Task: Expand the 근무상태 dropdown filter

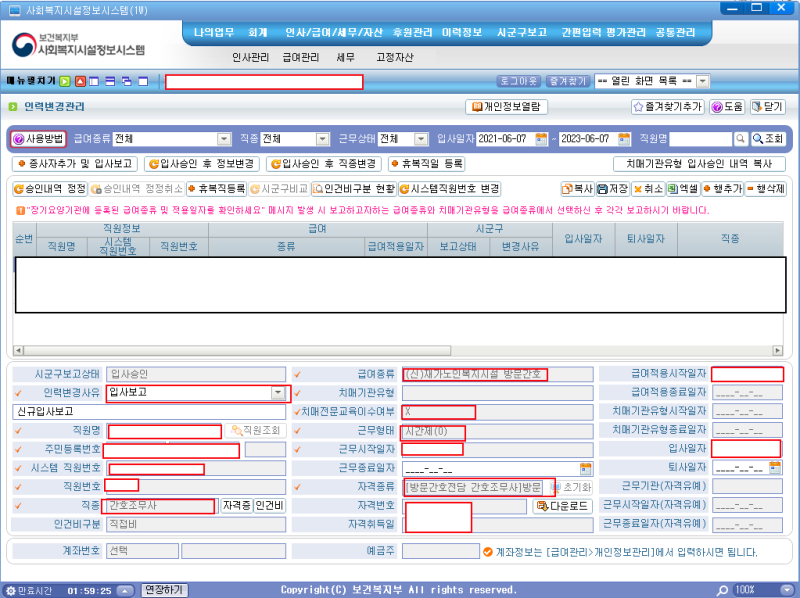Action: pyautogui.click(x=421, y=139)
